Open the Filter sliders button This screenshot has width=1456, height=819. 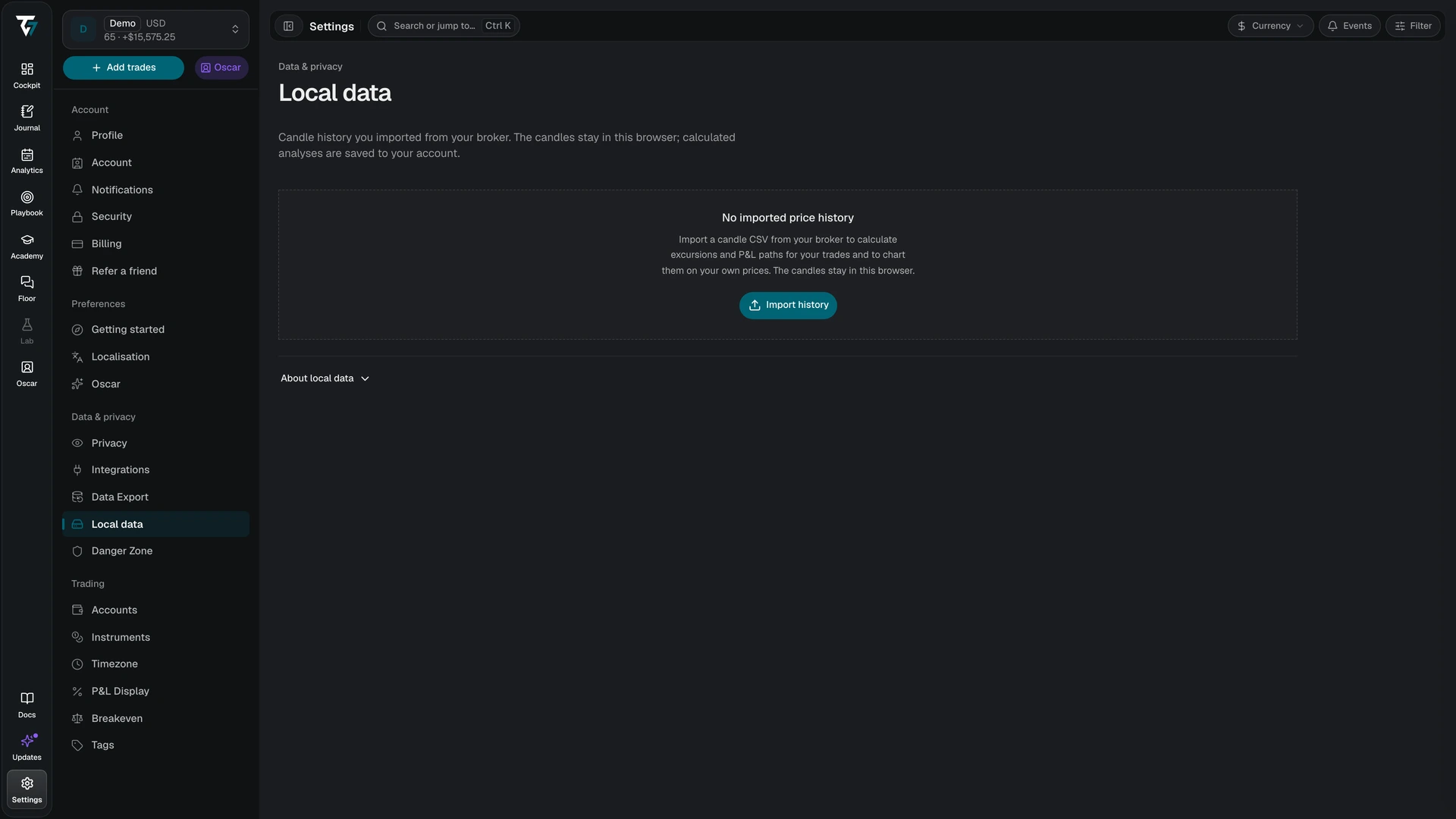coord(1413,26)
